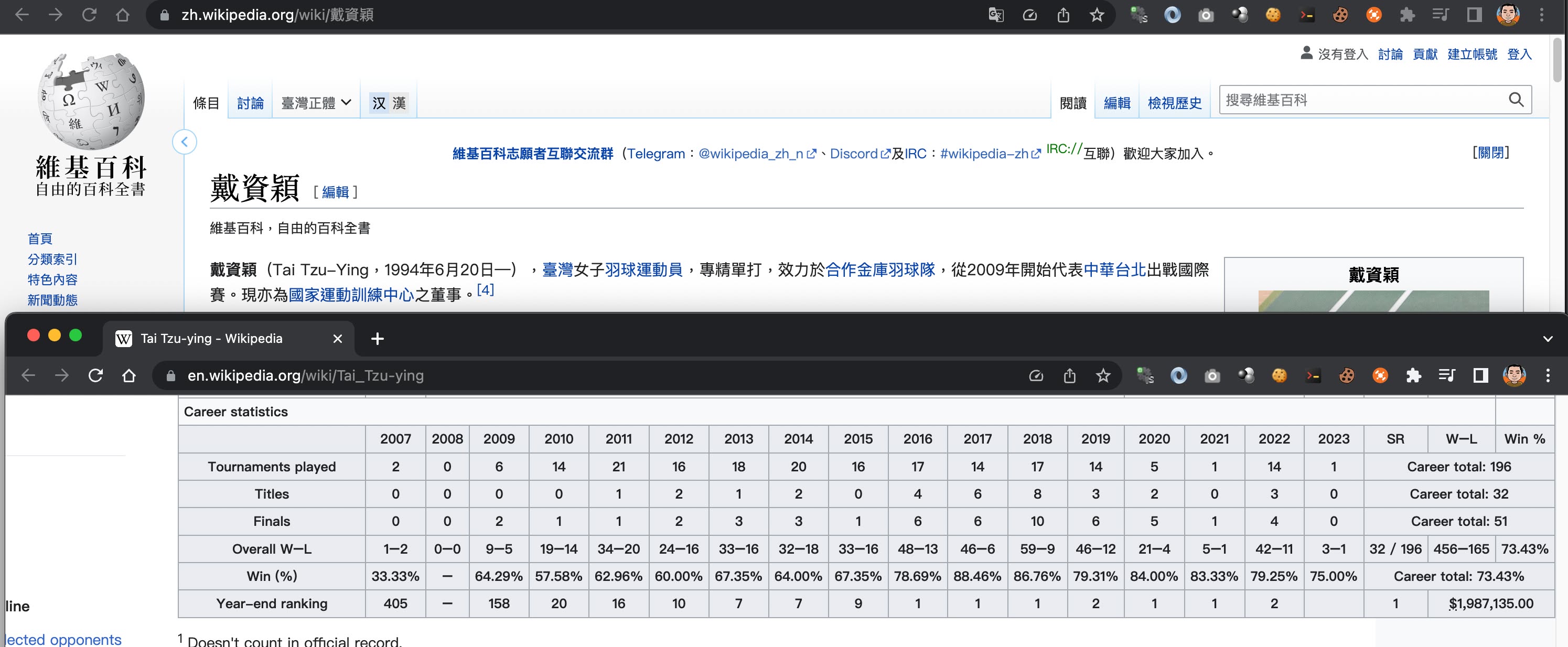Collapse the sidebar with the round chevron button
Image resolution: width=1568 pixels, height=647 pixels.
(x=185, y=142)
